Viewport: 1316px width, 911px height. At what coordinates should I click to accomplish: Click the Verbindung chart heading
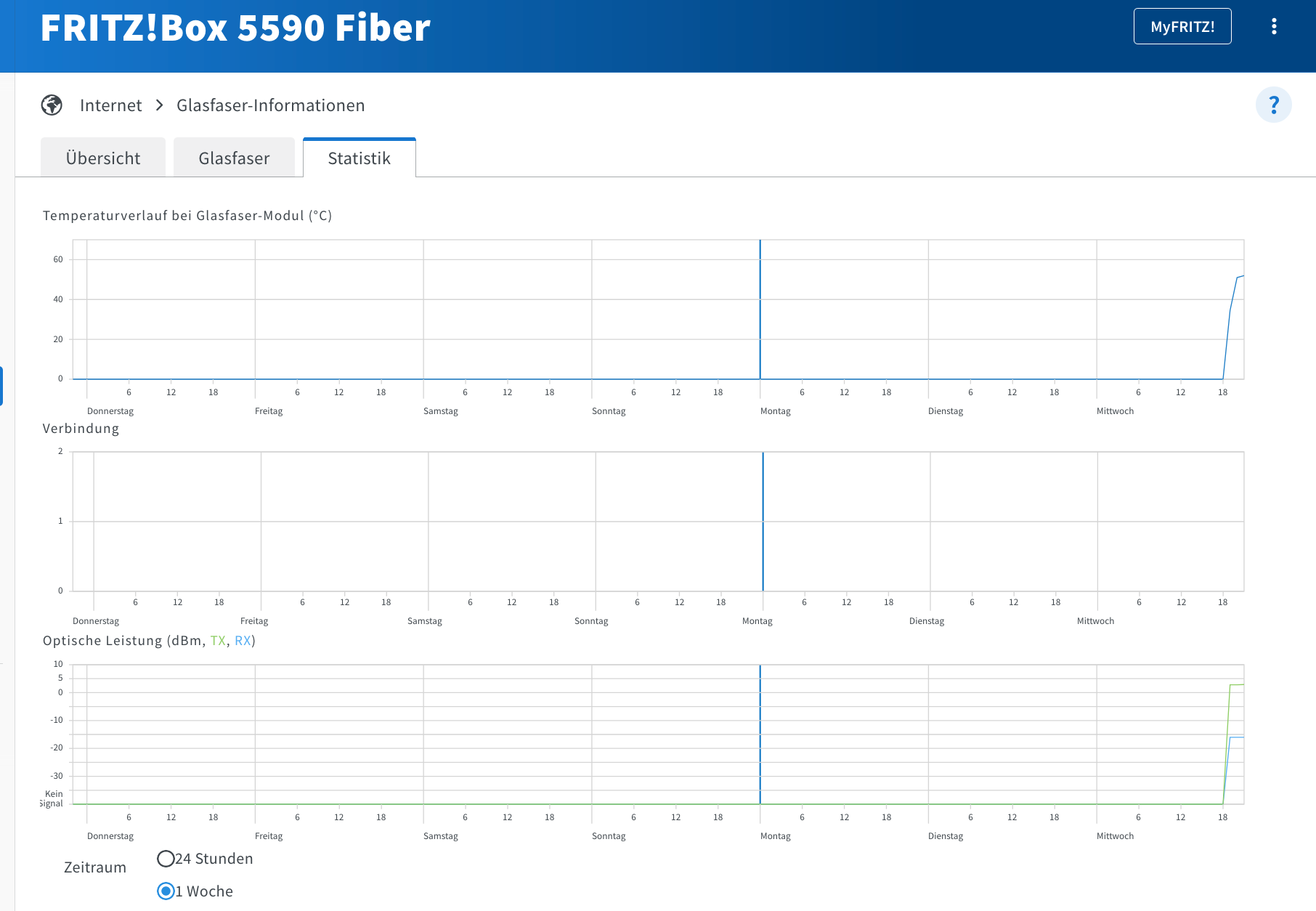(x=81, y=429)
